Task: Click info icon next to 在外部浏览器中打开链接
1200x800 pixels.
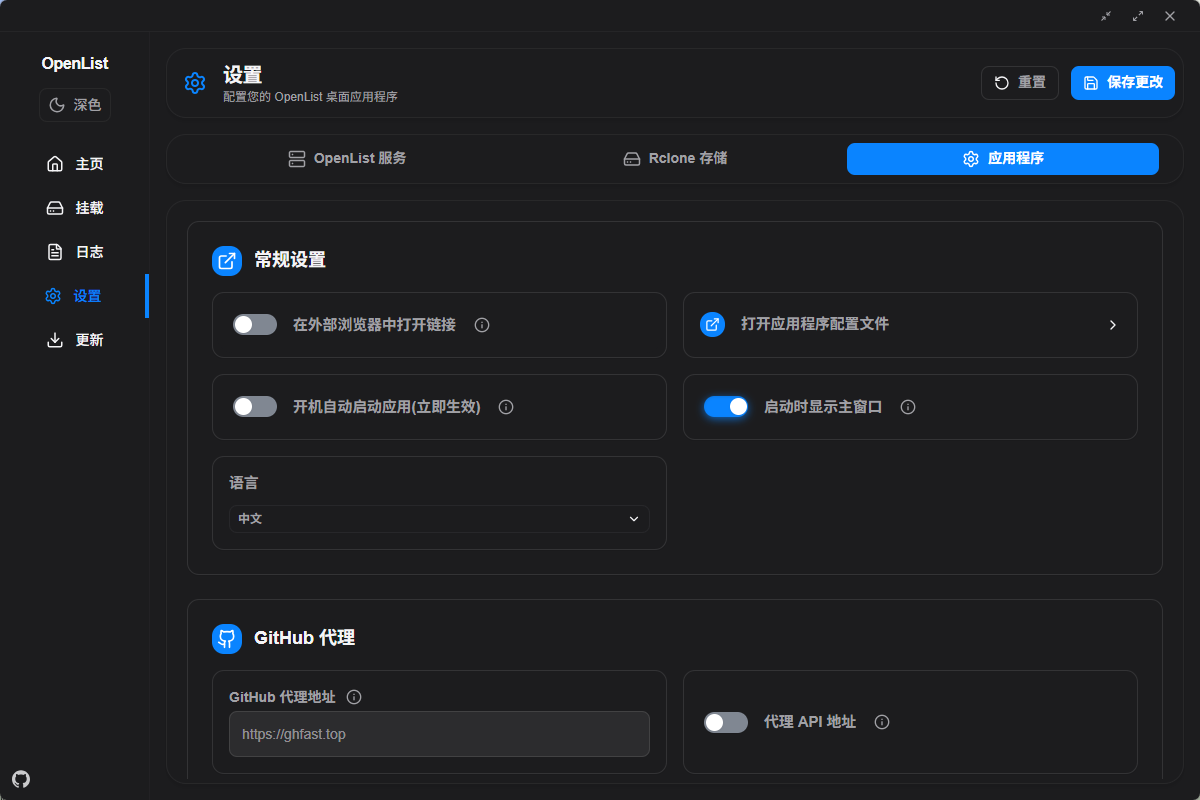Action: coord(482,325)
